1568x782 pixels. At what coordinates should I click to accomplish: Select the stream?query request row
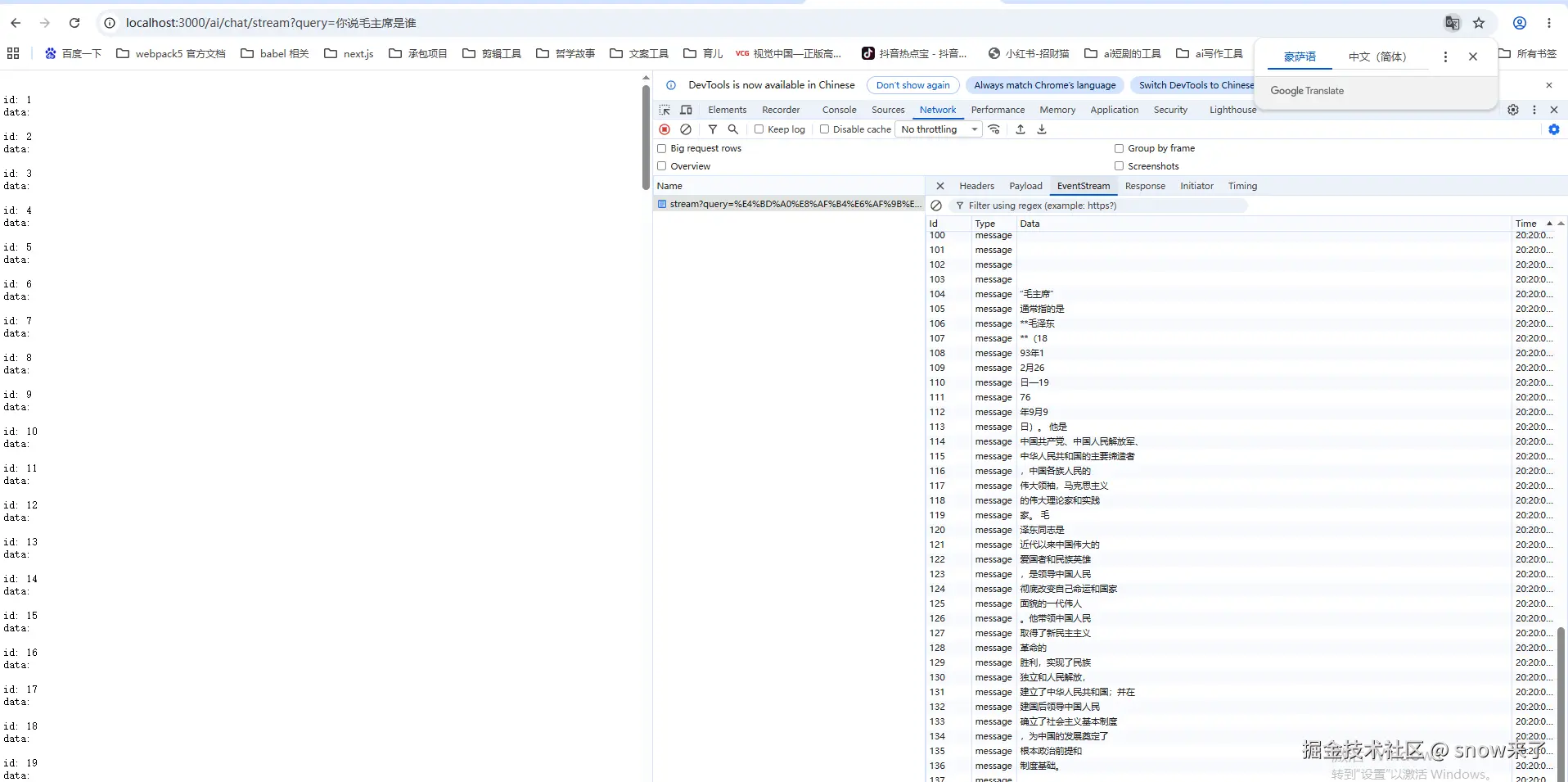pyautogui.click(x=790, y=204)
